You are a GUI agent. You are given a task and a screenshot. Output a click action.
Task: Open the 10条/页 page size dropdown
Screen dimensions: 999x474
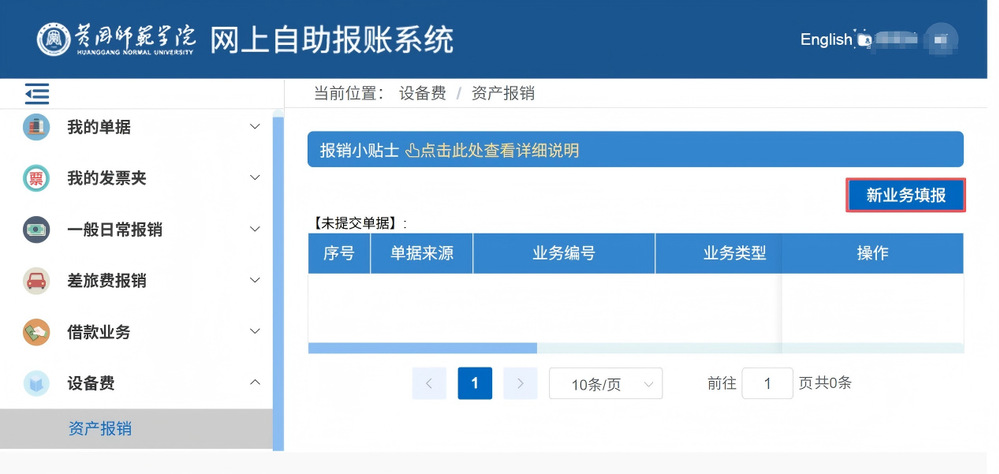click(605, 384)
